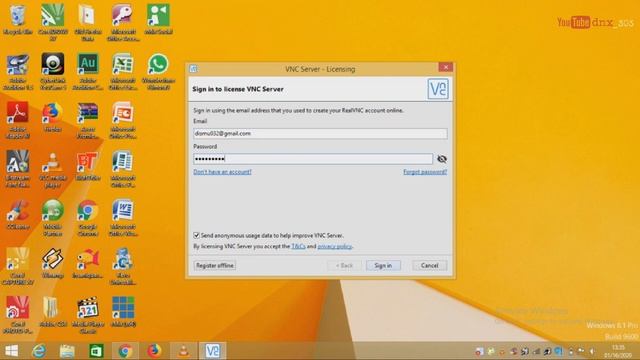
Task: Open Windows Store from the taskbar
Action: pos(96,351)
